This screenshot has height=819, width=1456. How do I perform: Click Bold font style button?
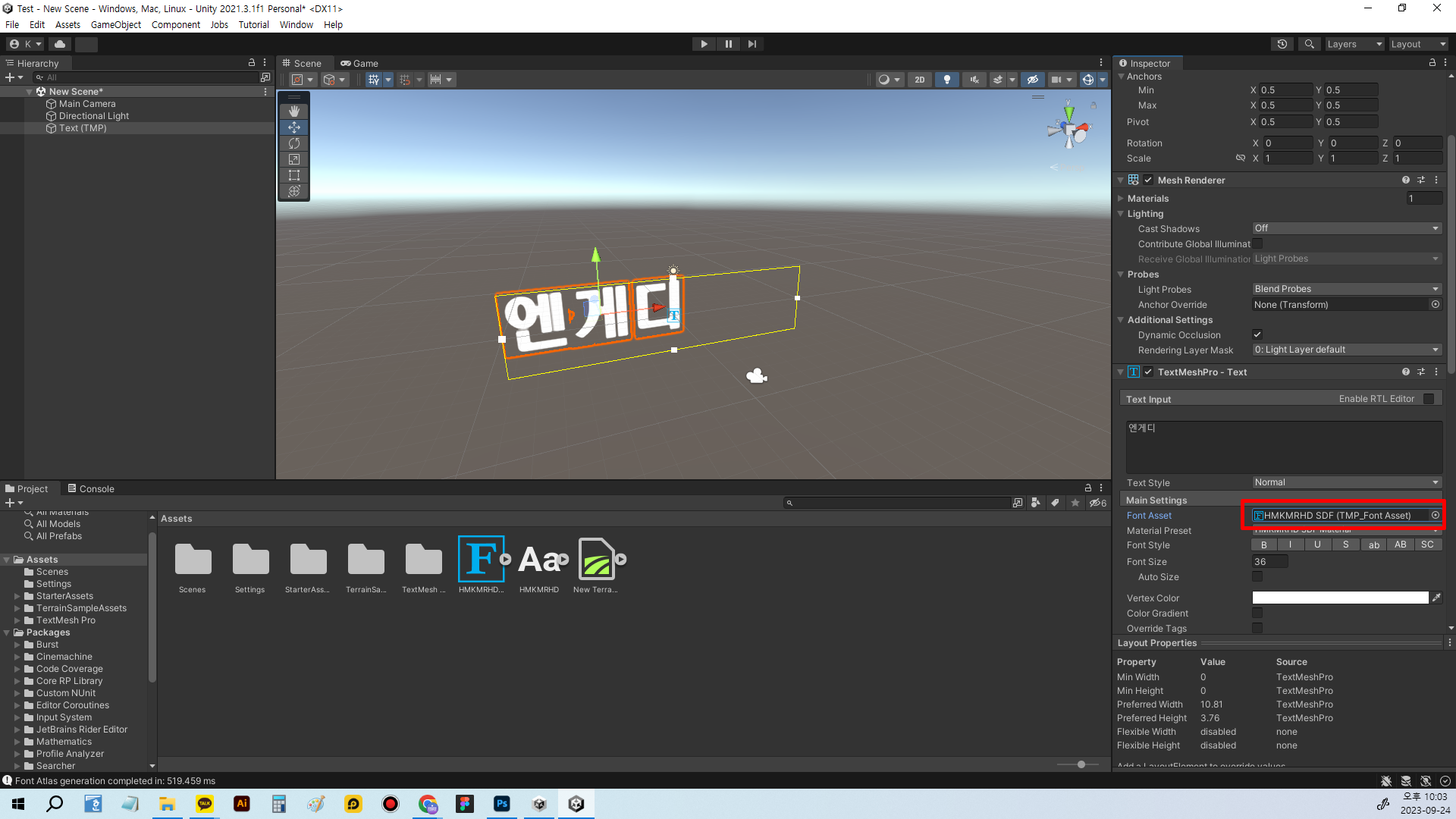1264,544
